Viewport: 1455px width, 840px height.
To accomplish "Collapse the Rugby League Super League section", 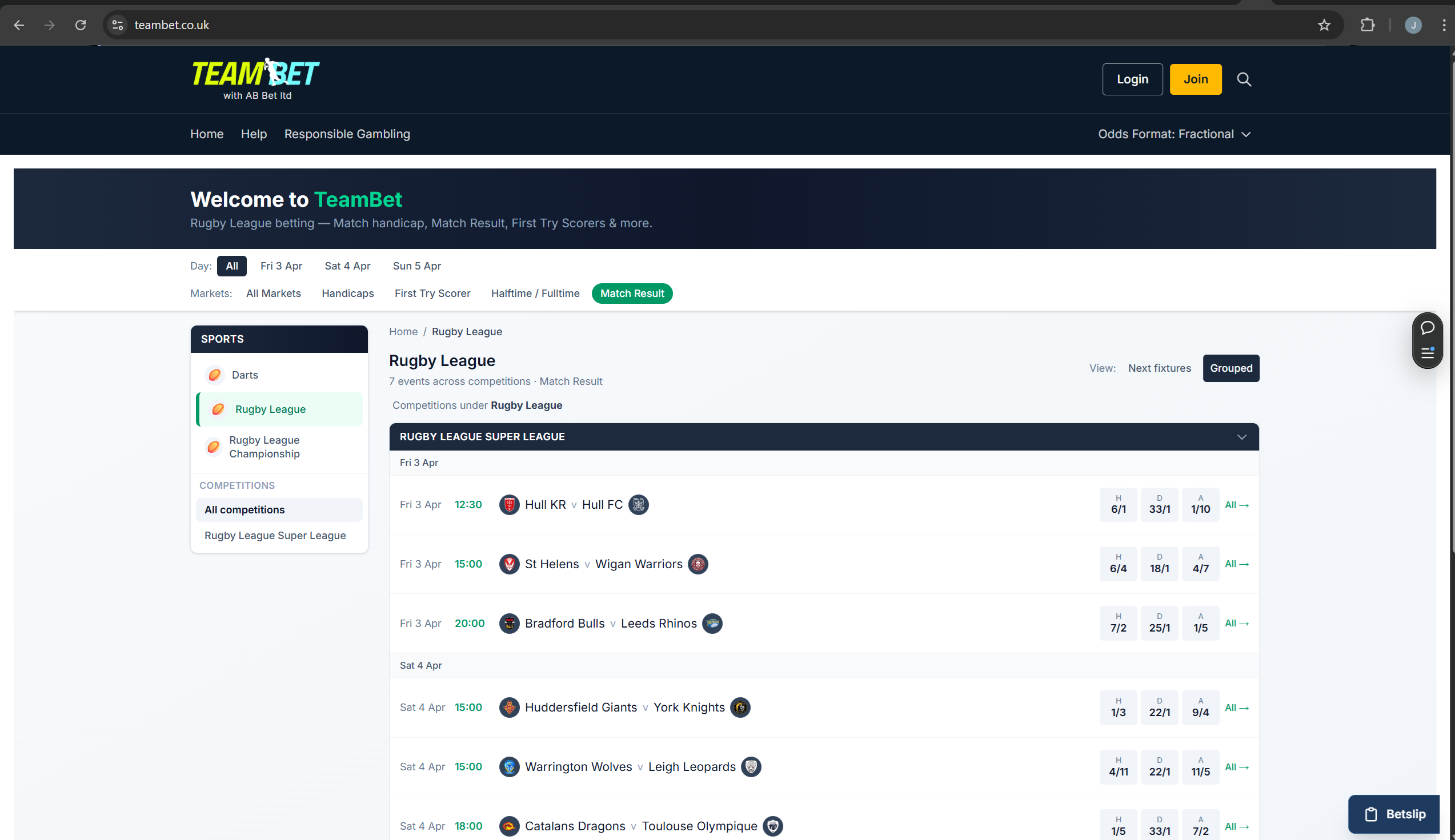I will point(1241,437).
